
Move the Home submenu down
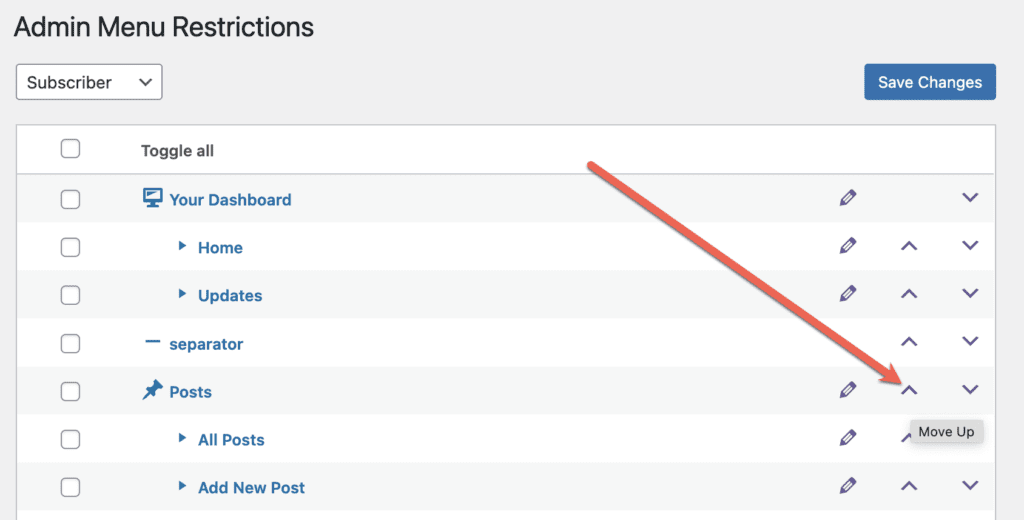969,246
